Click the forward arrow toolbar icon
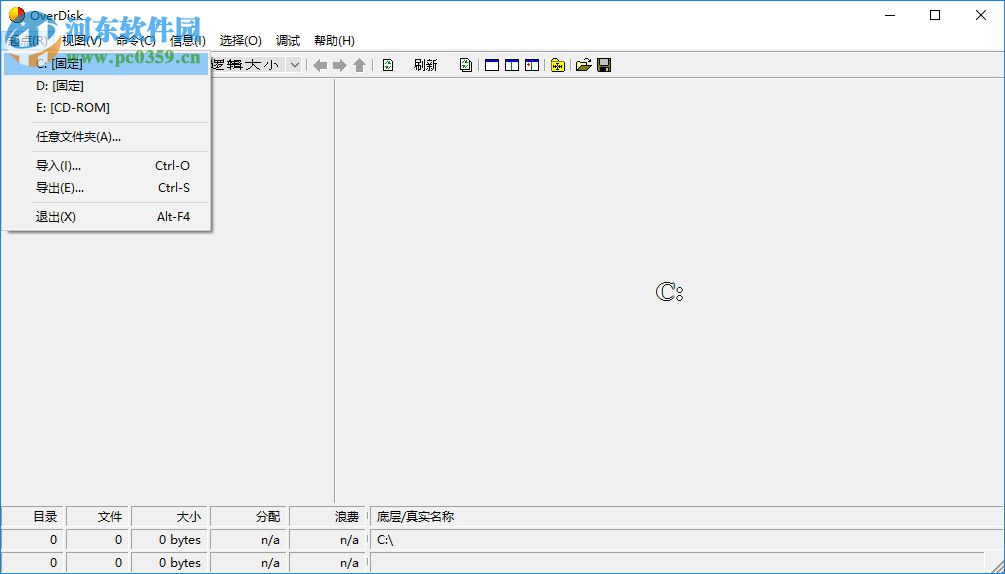 (x=340, y=65)
